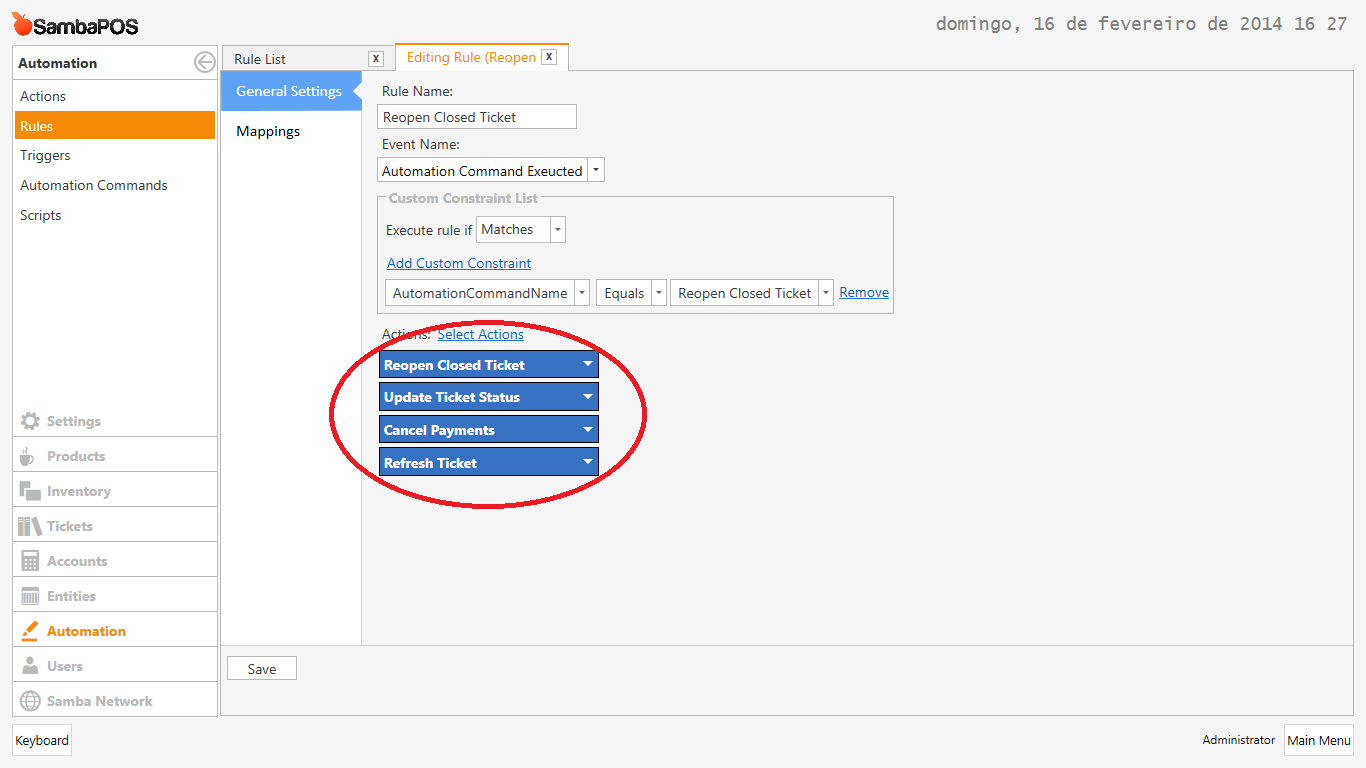Switch to the Mappings section
1366x768 pixels.
pos(268,131)
